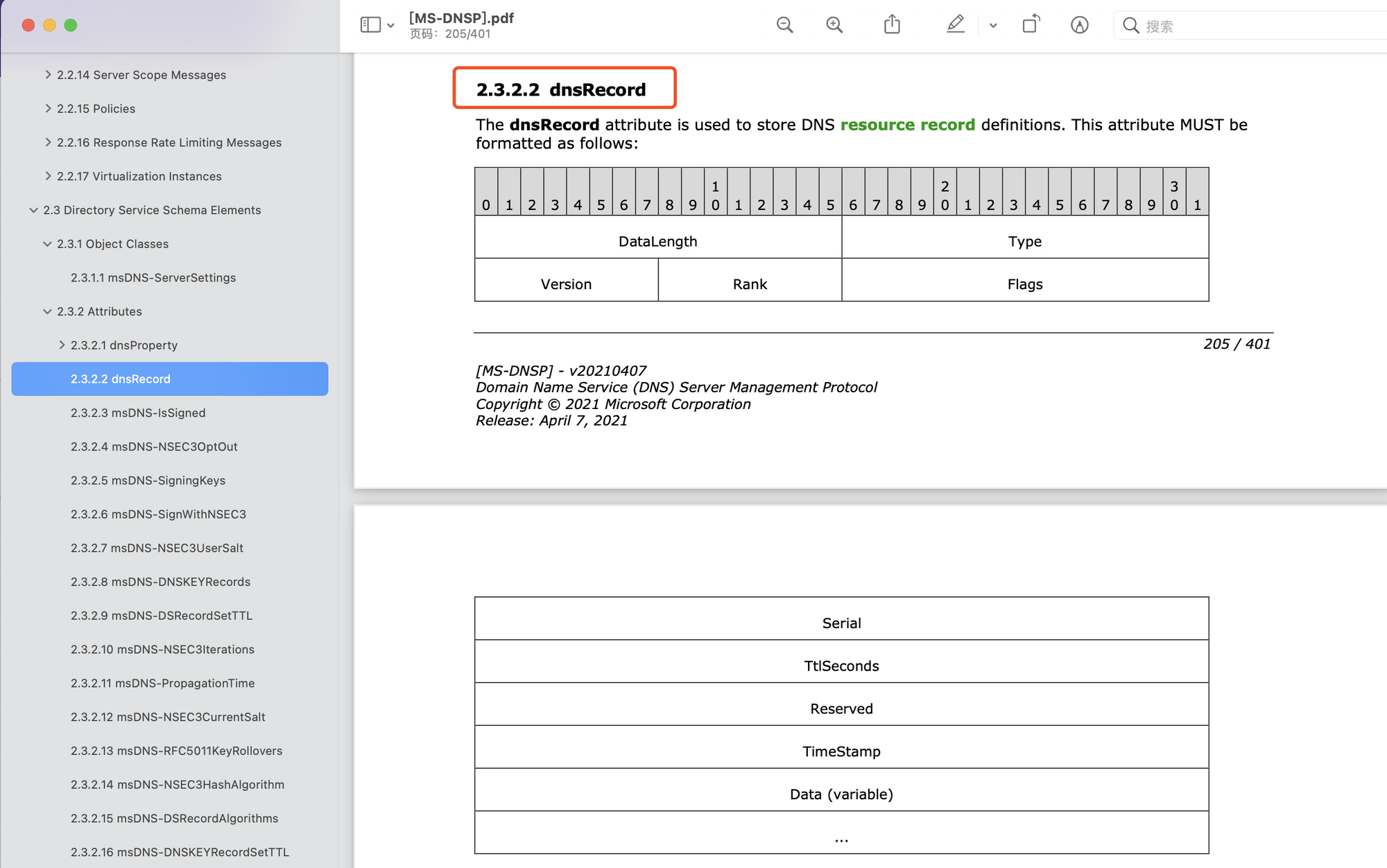Expand 2.2.15 Policies section

coord(48,108)
